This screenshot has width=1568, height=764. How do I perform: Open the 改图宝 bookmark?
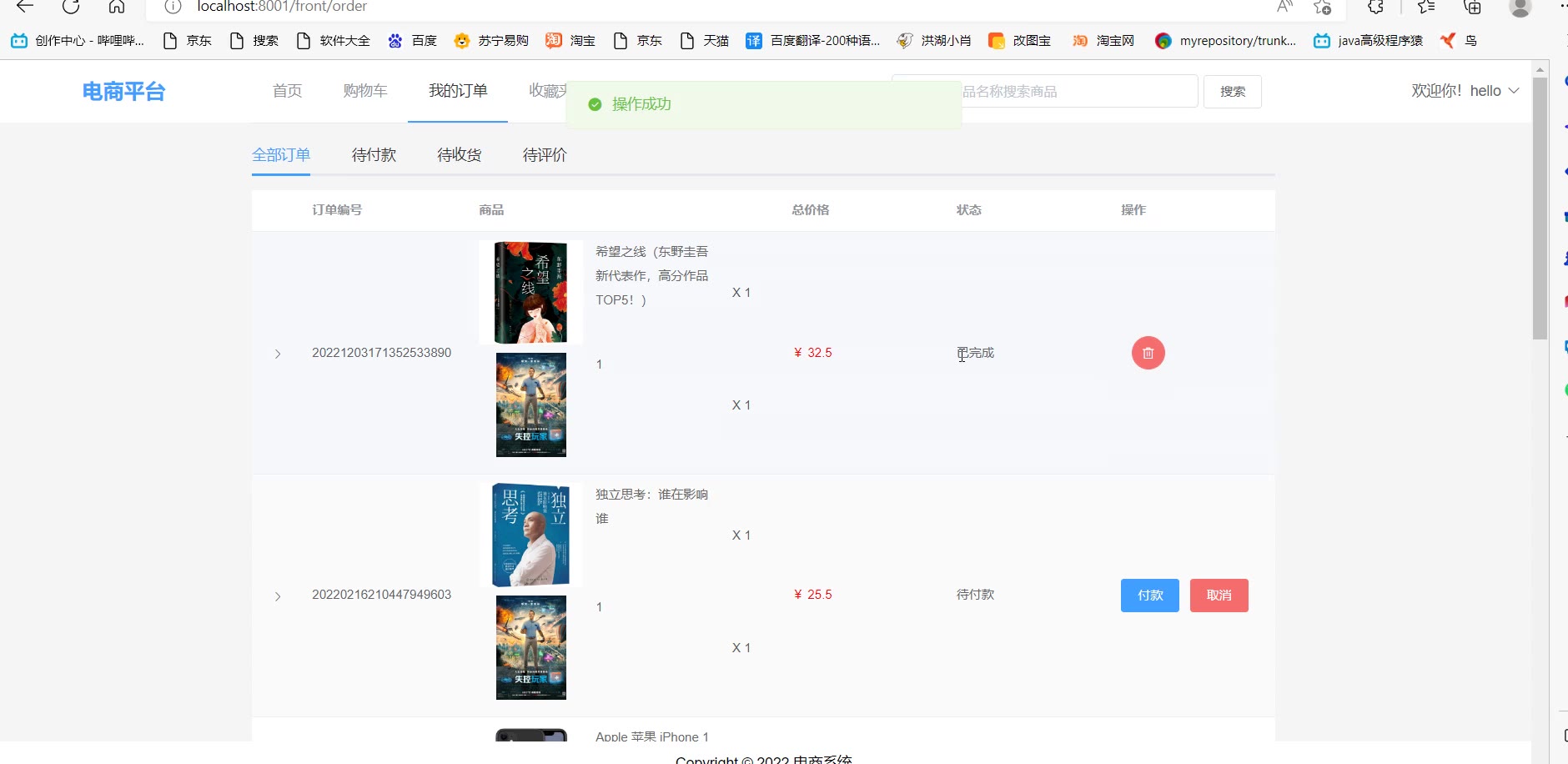pos(1019,41)
